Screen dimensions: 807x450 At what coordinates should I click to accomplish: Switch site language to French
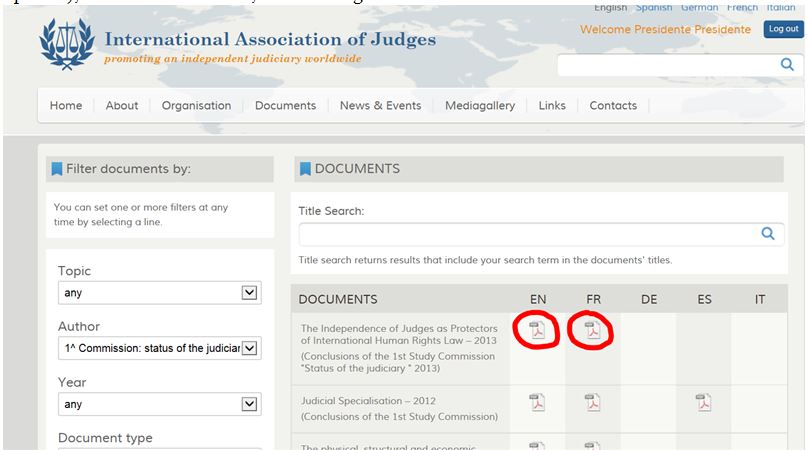click(x=742, y=7)
